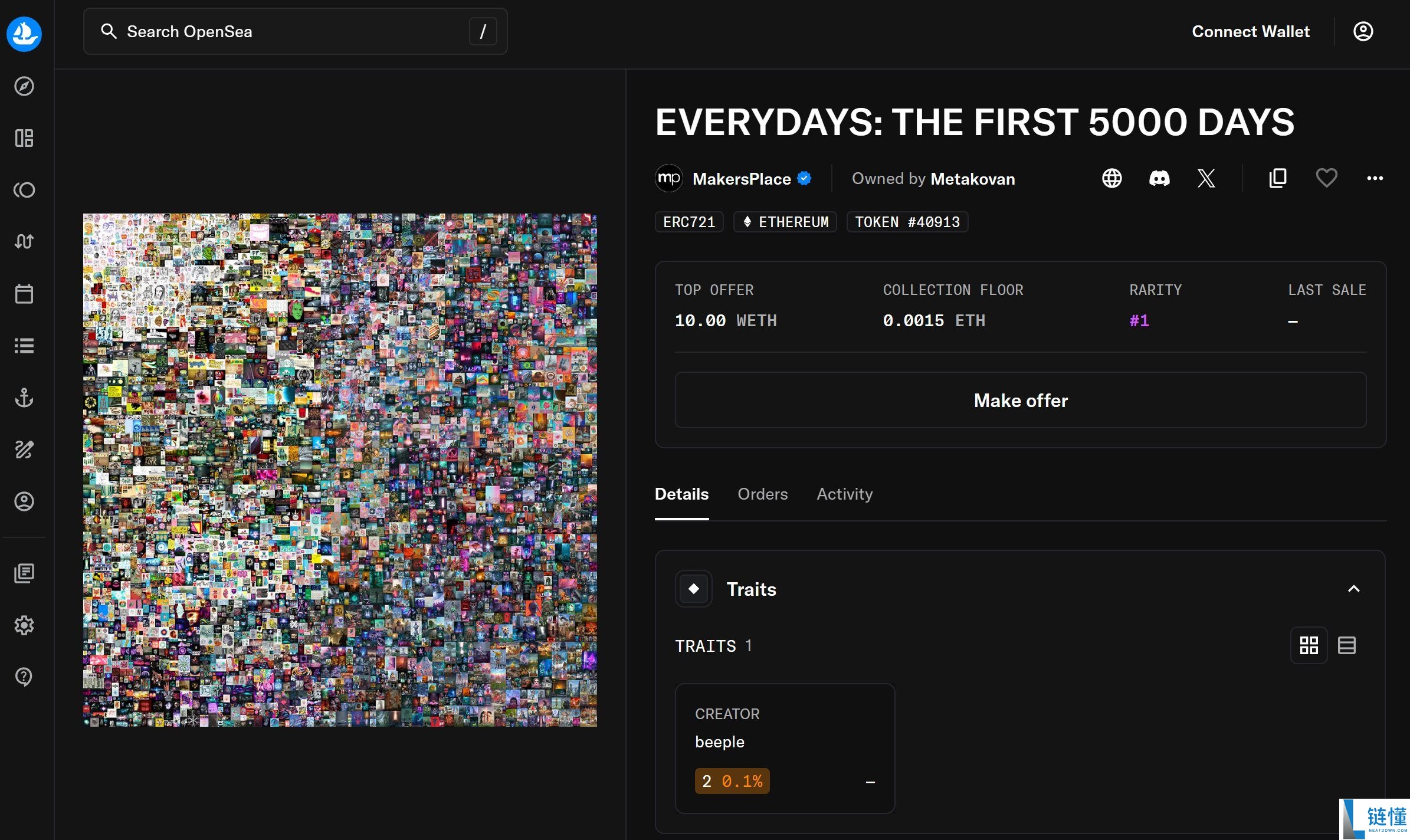Open the studio pencil icon in sidebar
Screen dimensions: 1410x840
(24, 449)
